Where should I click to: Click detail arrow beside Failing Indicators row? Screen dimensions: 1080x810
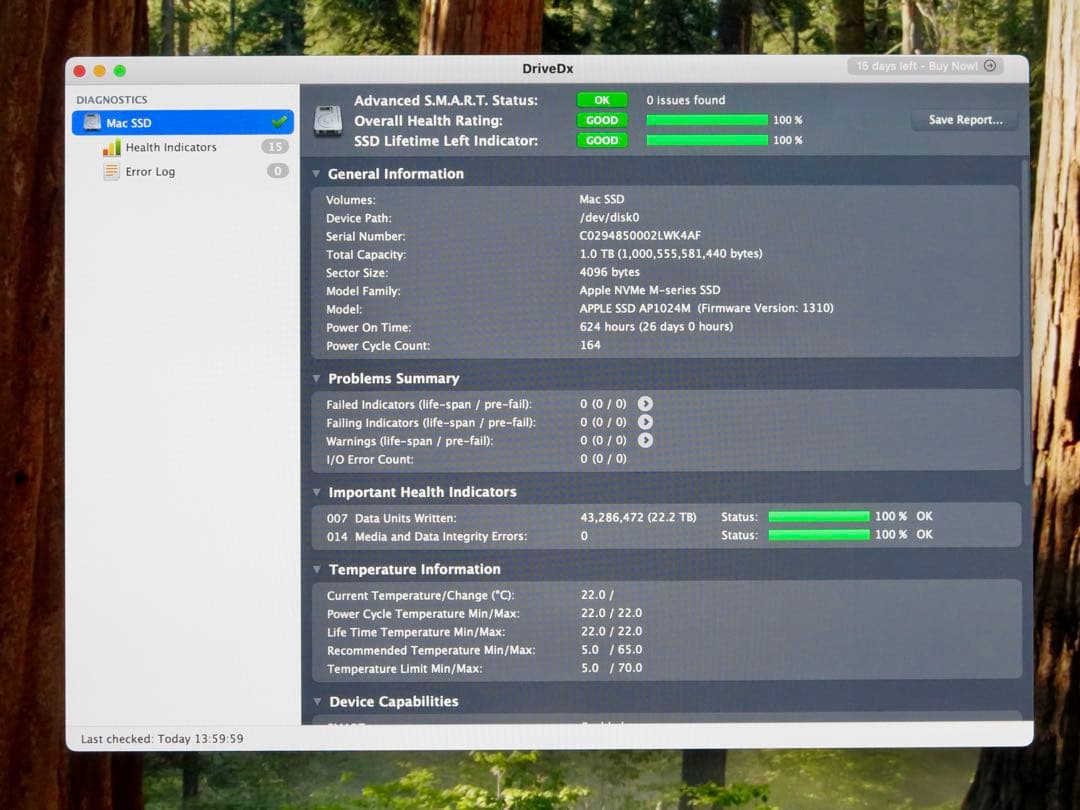(645, 422)
